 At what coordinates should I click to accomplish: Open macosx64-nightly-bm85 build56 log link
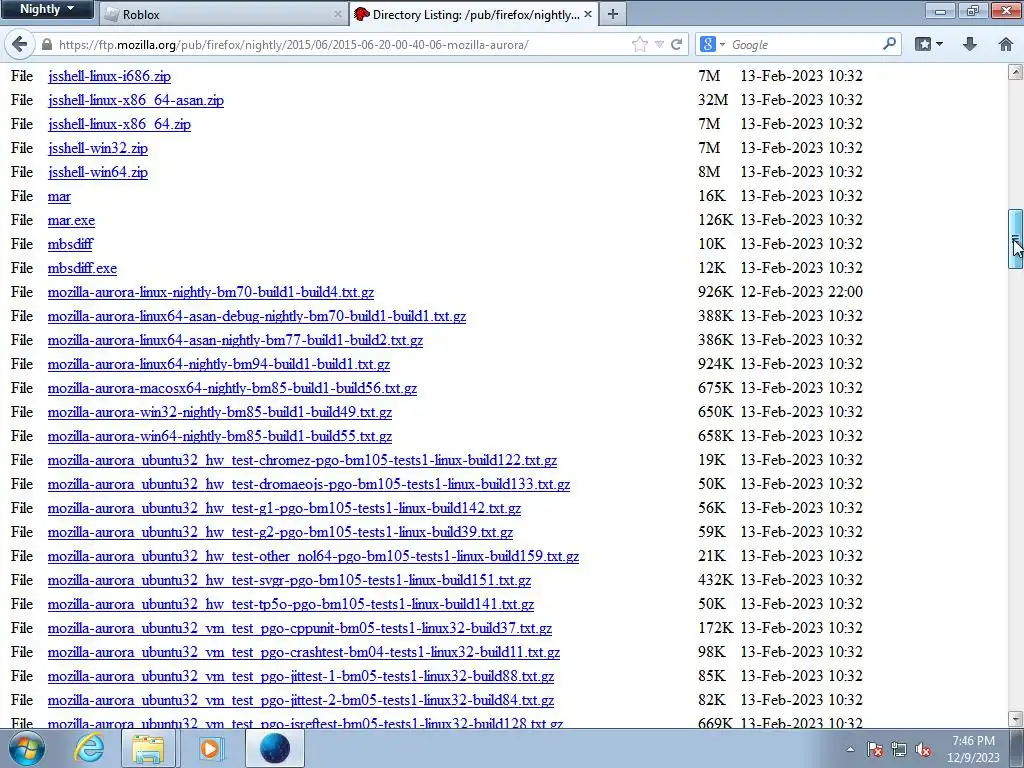point(232,388)
